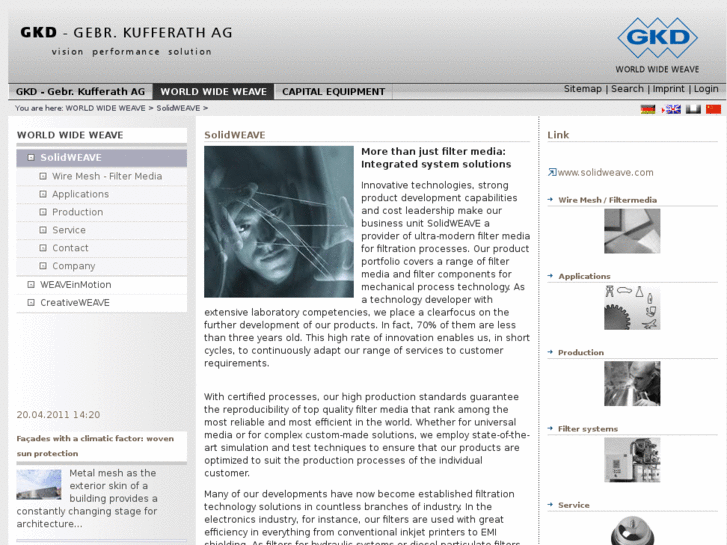
Task: Expand the WEAVEinMotion box icon
Action: click(x=31, y=285)
